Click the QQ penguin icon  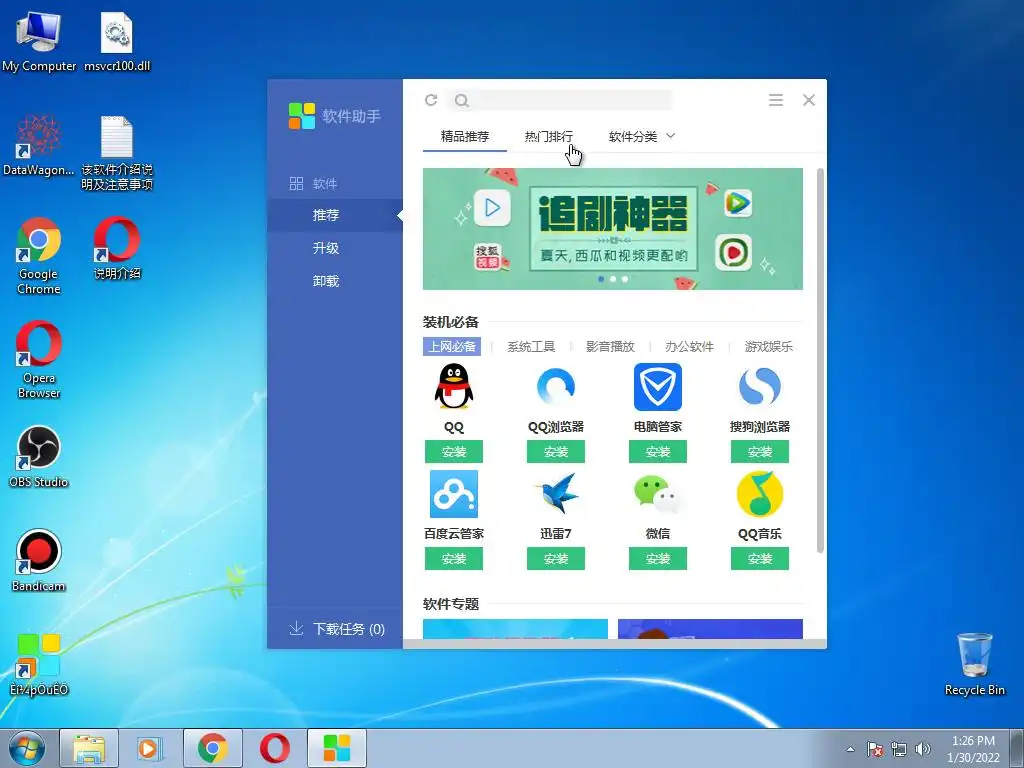pyautogui.click(x=454, y=387)
